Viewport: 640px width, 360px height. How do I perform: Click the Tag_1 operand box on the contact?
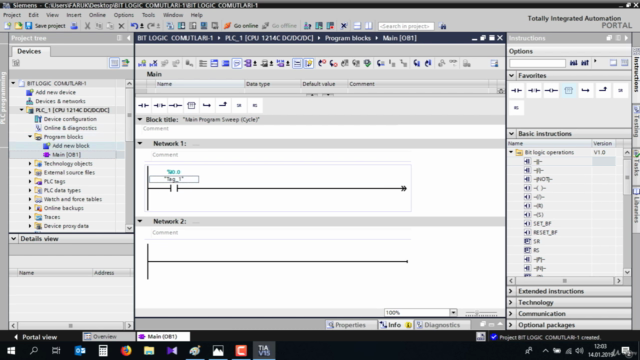[x=174, y=179]
